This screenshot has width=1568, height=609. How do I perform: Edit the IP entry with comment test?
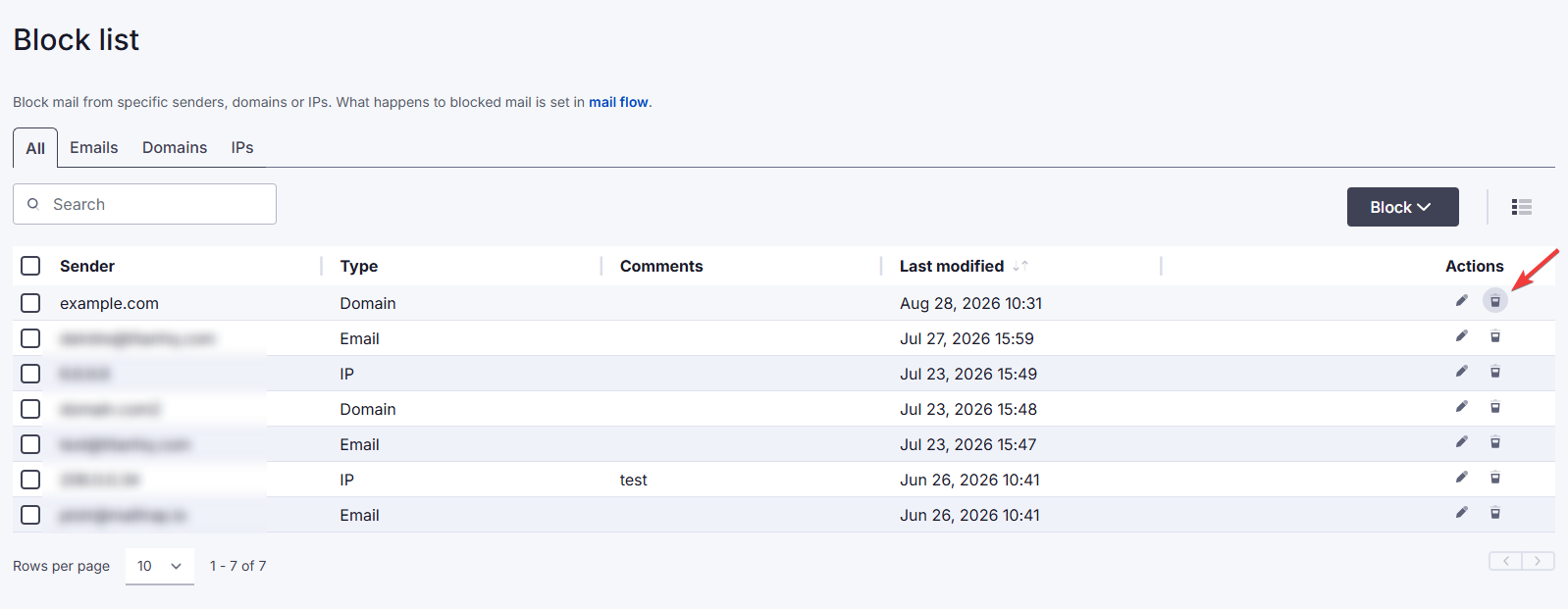tap(1461, 478)
